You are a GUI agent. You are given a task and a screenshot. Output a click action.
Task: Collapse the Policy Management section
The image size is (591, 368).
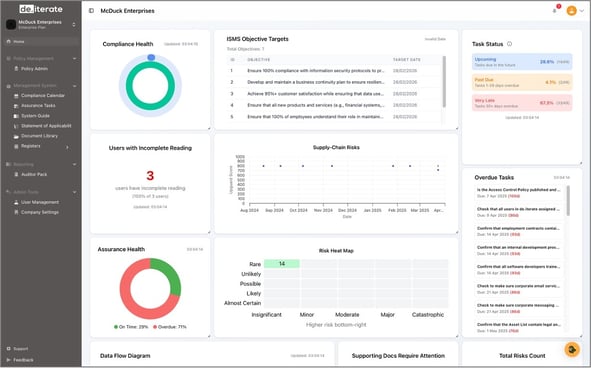(x=74, y=58)
